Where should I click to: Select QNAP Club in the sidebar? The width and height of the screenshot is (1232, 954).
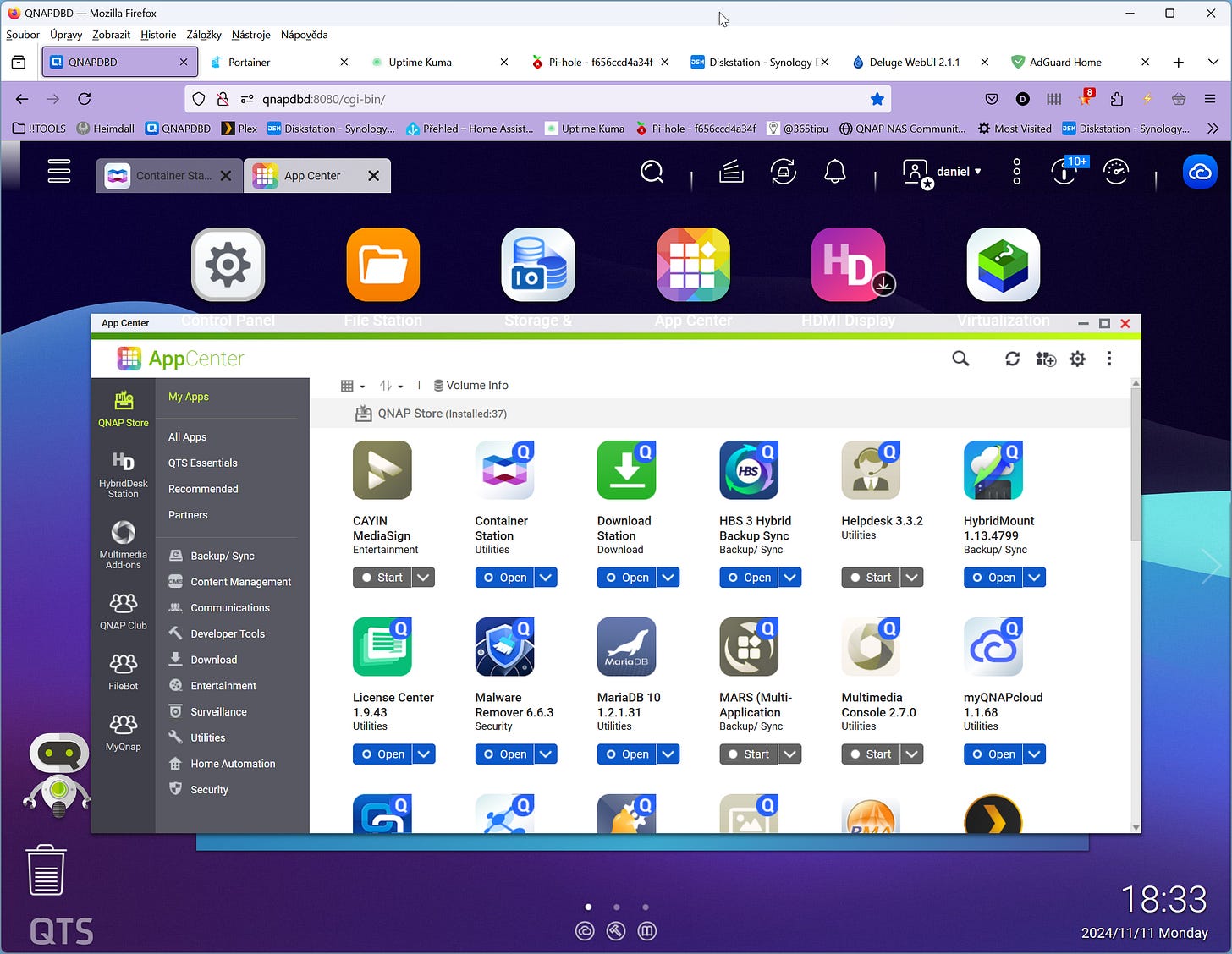tap(124, 611)
